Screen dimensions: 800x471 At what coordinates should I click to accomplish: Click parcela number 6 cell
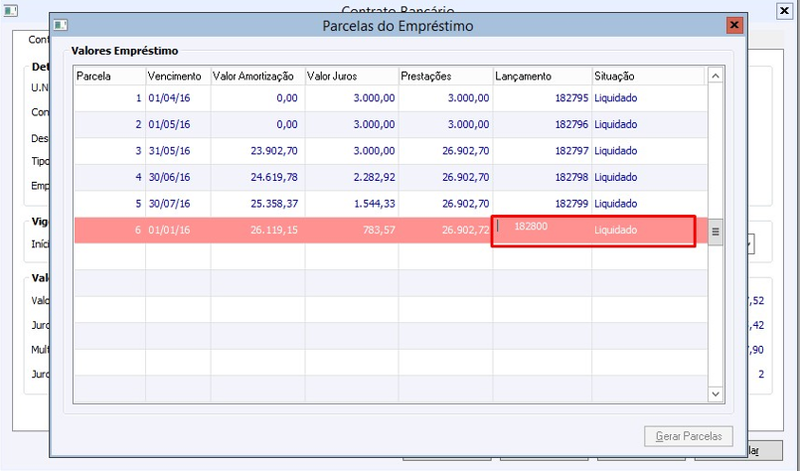click(x=110, y=230)
